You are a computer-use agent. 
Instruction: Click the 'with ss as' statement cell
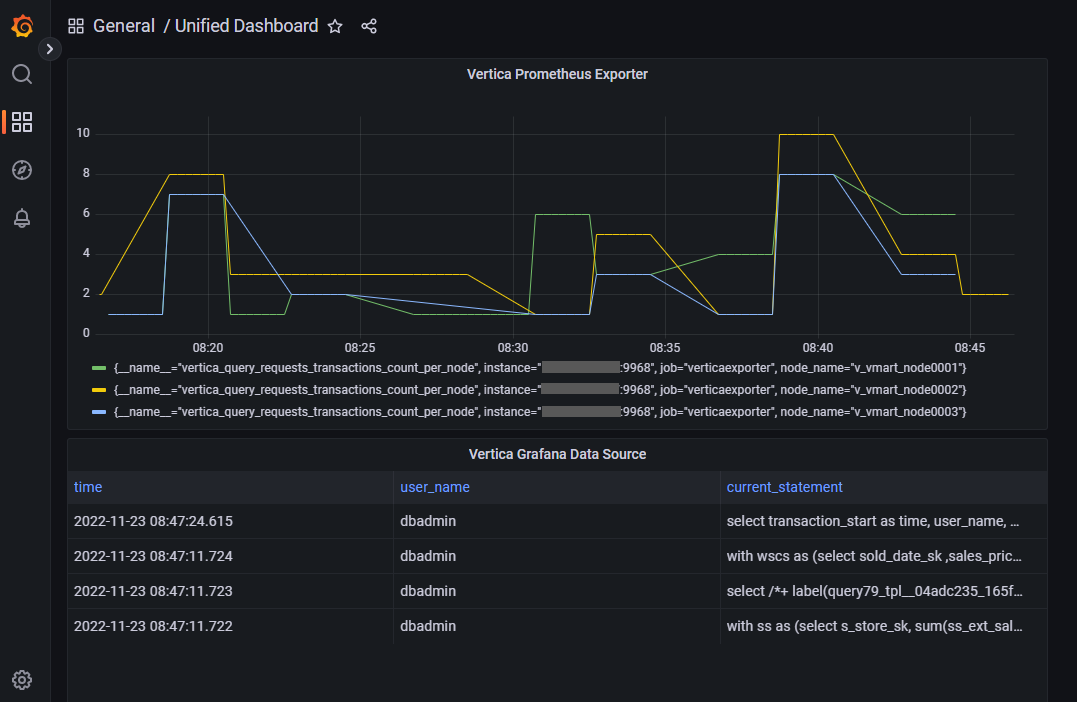[x=883, y=626]
